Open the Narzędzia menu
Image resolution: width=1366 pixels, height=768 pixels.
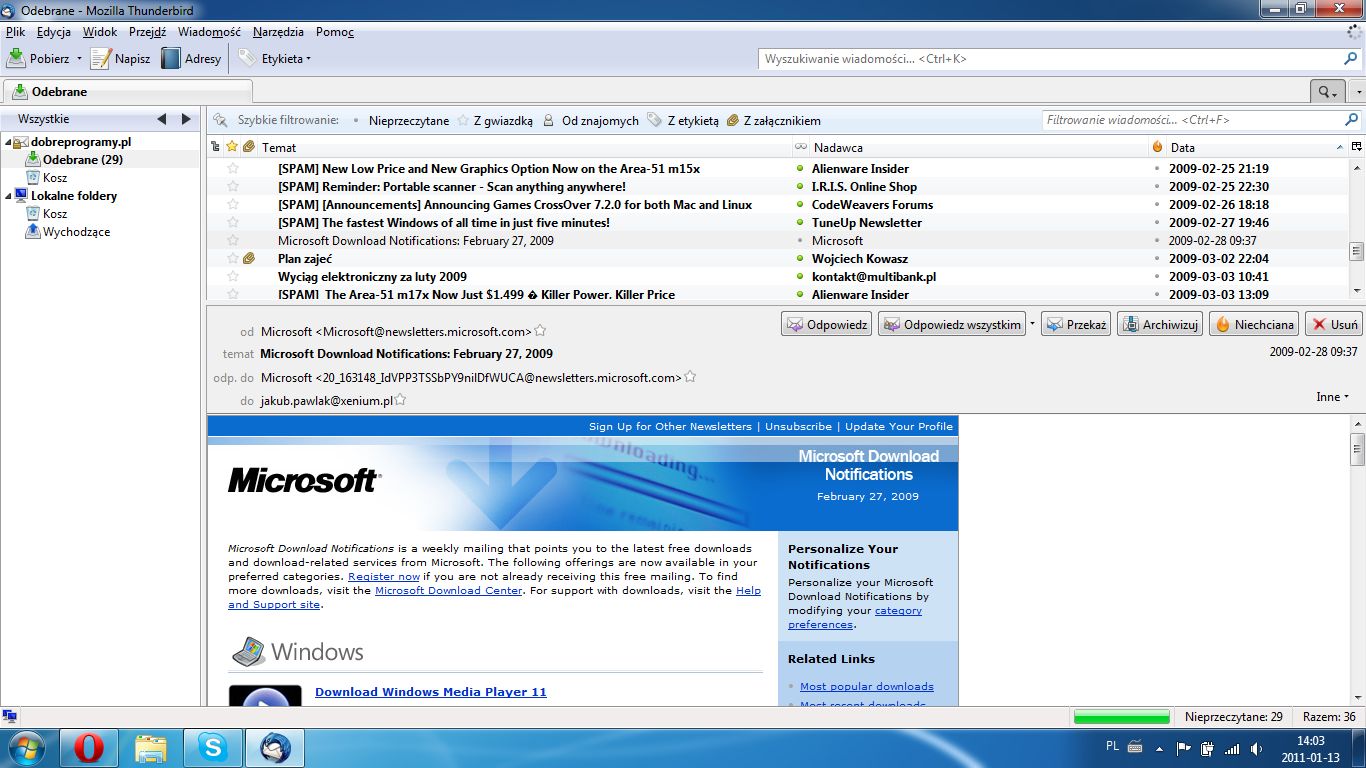pos(278,32)
